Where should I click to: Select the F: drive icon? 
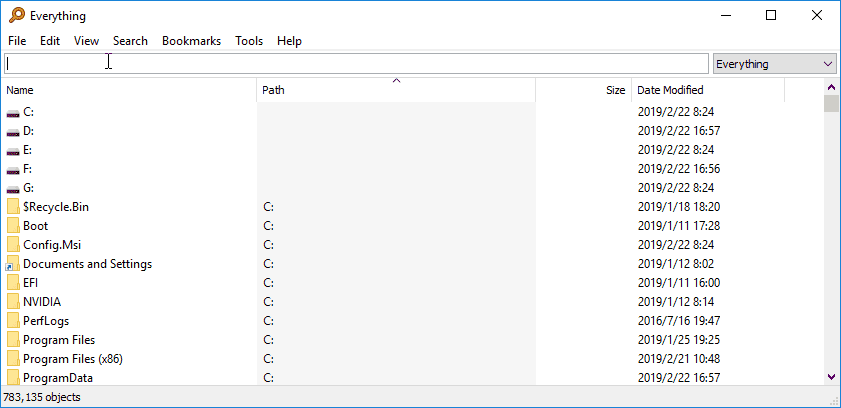pos(13,169)
